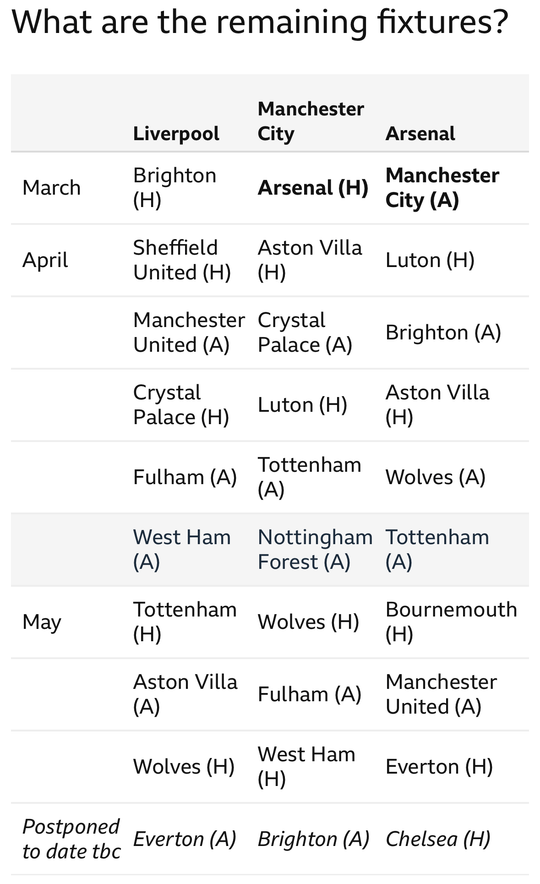
Task: Select the Everton (H) Arsenal fixture
Action: click(x=439, y=767)
